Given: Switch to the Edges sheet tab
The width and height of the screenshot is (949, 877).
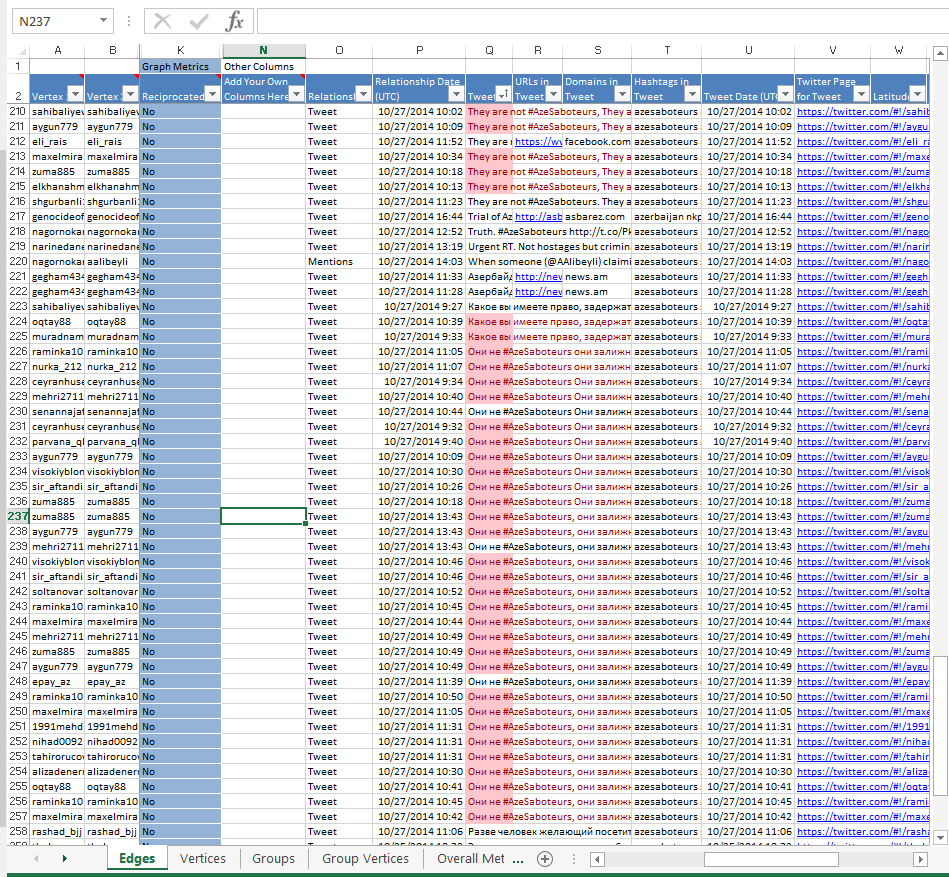Looking at the screenshot, I should pos(137,858).
